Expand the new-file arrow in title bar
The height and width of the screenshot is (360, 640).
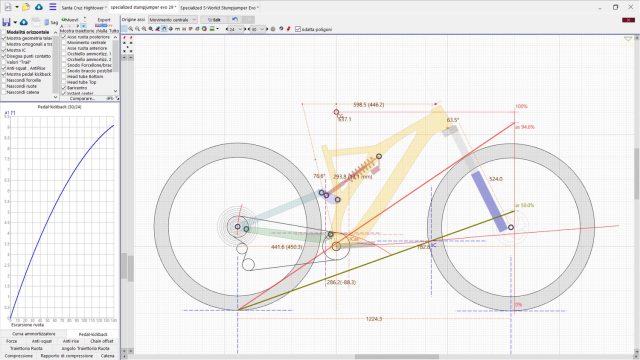(17, 7)
